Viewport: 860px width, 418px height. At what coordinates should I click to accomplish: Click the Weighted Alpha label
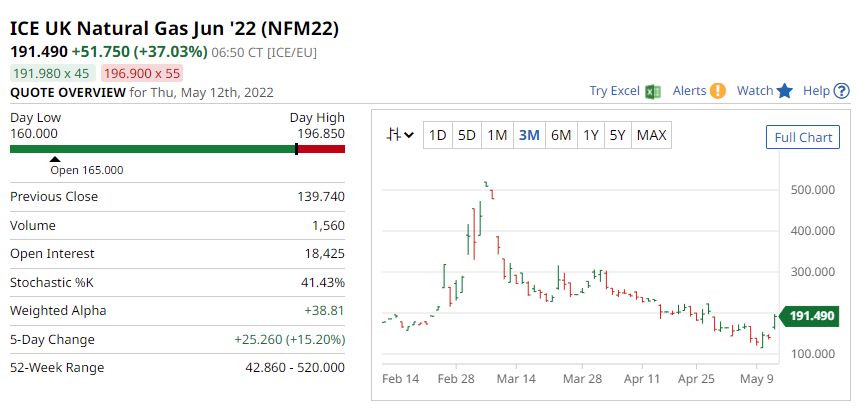pos(58,310)
